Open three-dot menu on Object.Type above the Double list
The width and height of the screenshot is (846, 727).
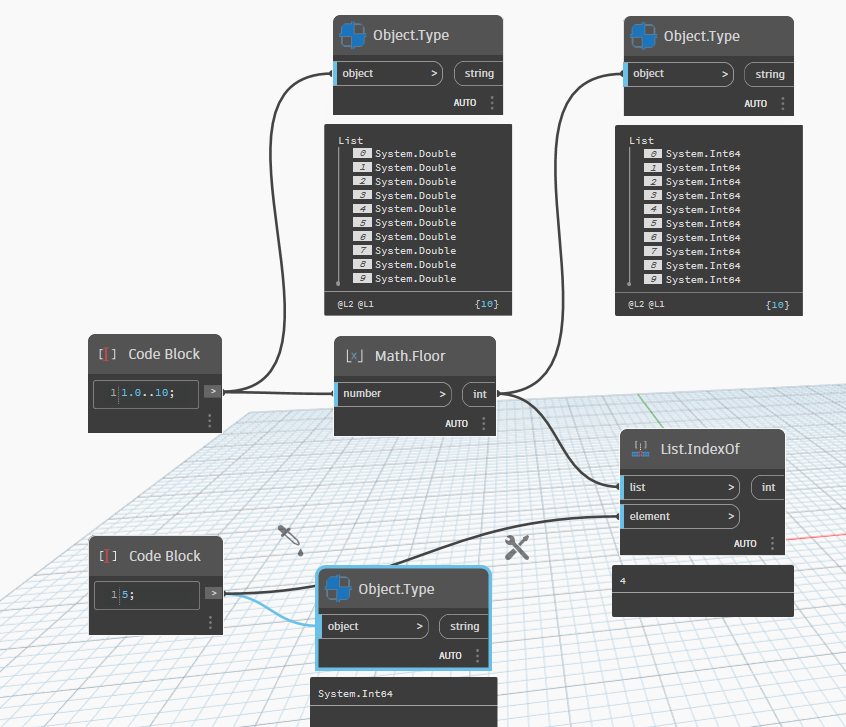pyautogui.click(x=492, y=103)
